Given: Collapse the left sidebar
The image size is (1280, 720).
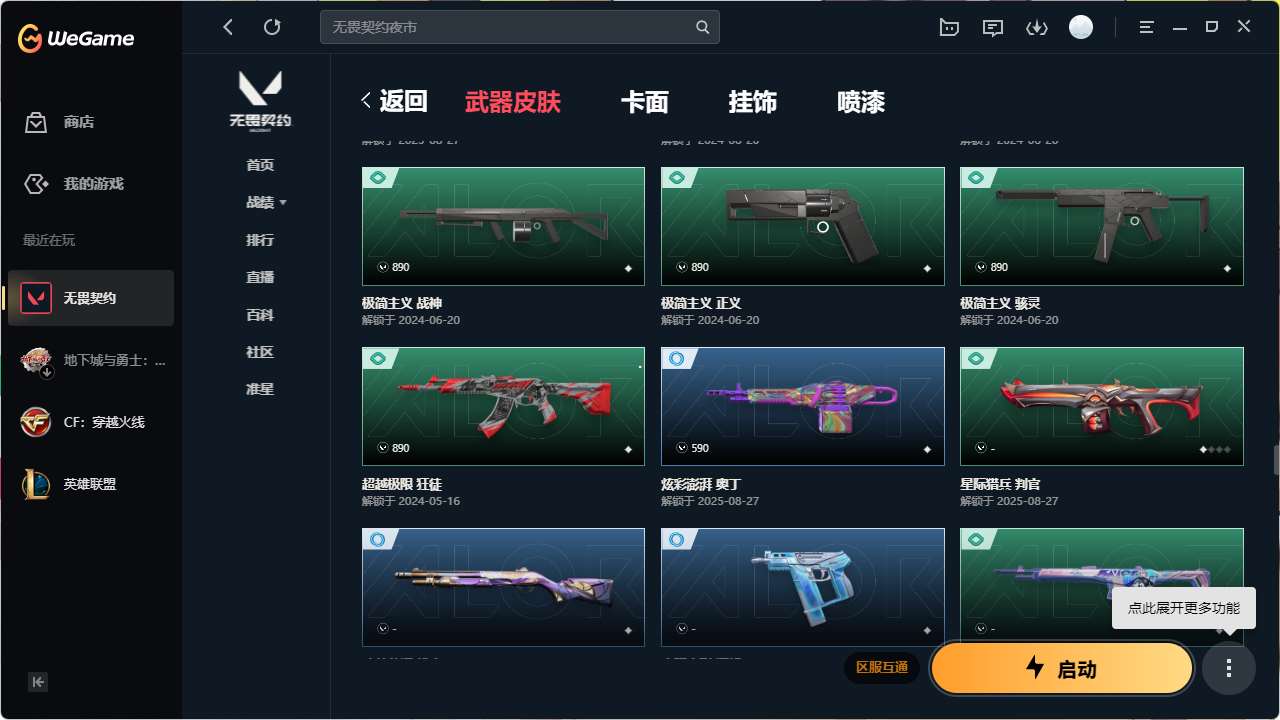Looking at the screenshot, I should 38,682.
